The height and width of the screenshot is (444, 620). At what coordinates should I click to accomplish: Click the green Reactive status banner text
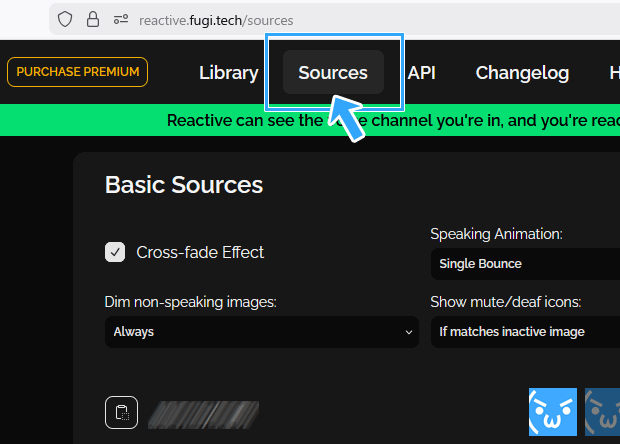point(393,121)
